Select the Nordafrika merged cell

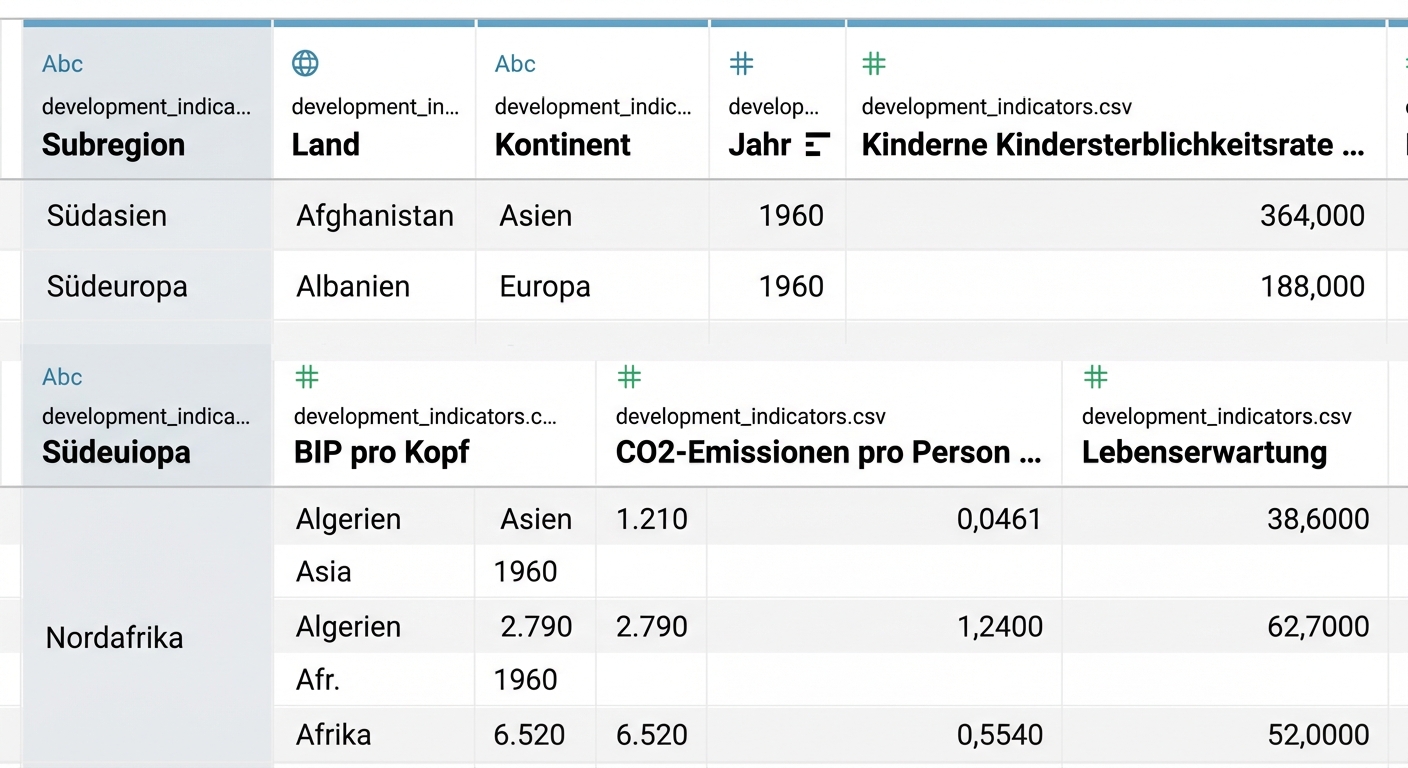114,637
